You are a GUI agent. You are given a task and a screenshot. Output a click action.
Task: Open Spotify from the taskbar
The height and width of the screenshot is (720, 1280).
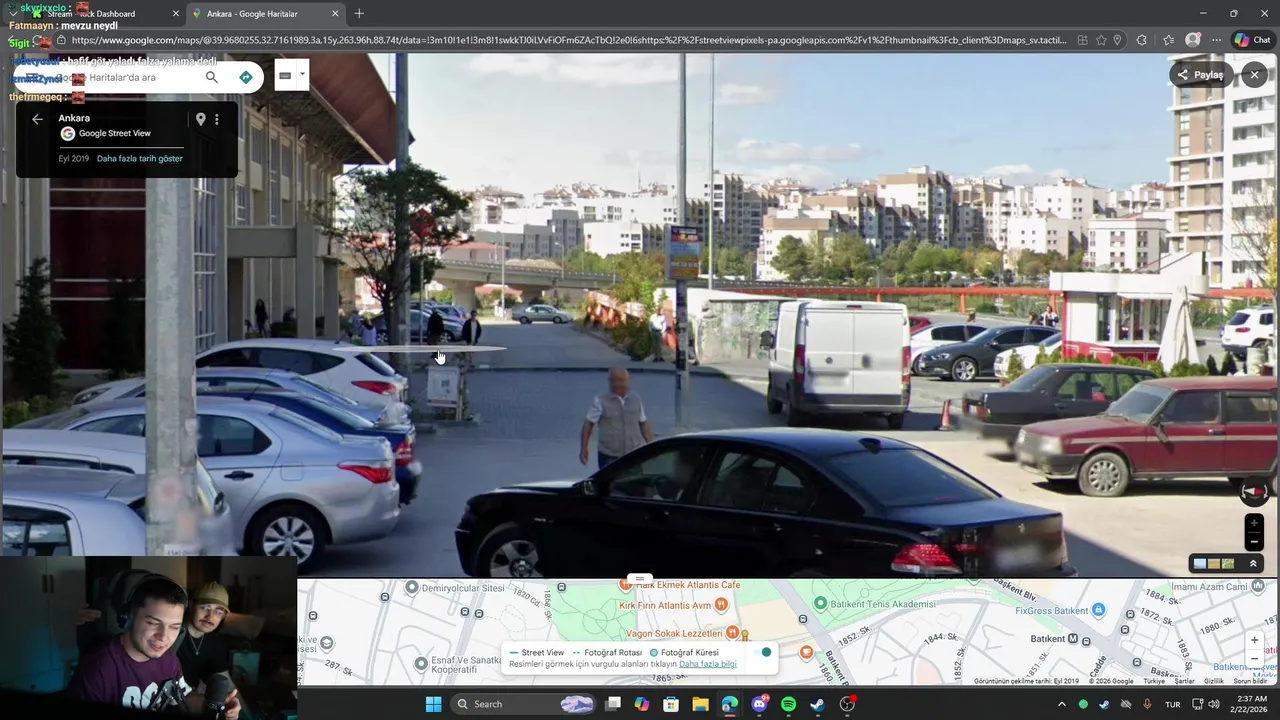click(x=788, y=704)
